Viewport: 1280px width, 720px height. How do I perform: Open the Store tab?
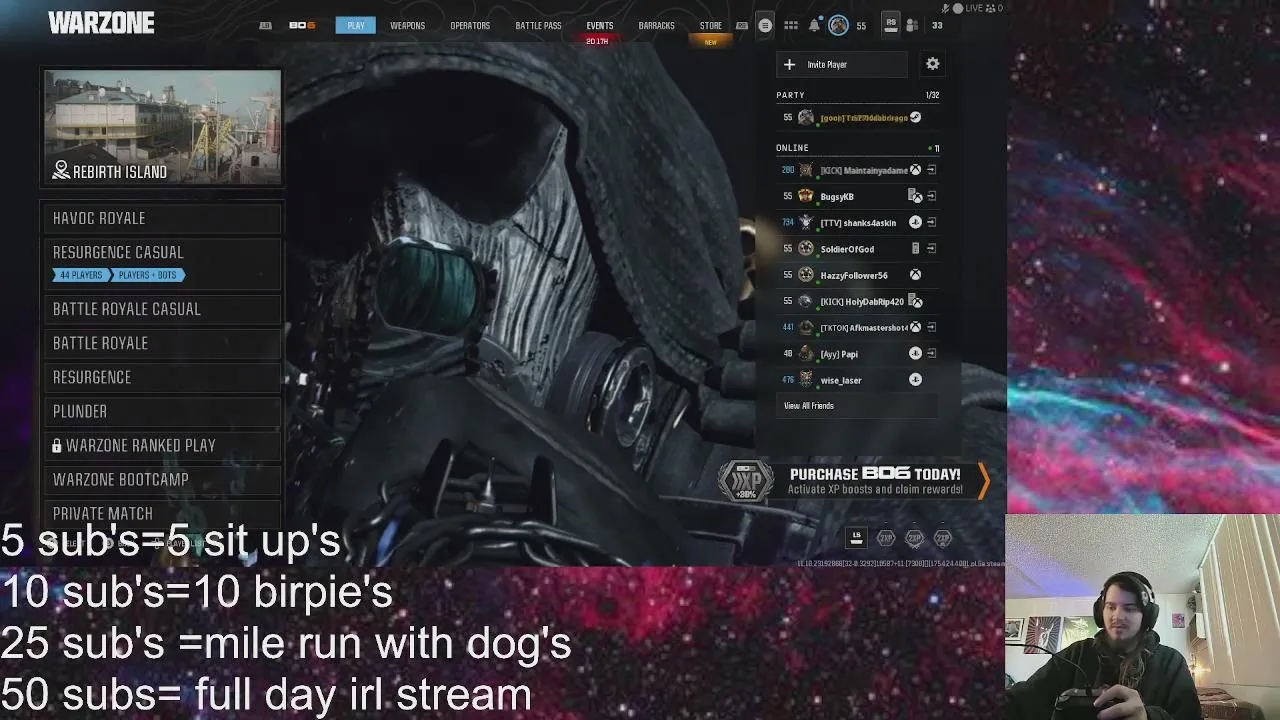(x=711, y=25)
